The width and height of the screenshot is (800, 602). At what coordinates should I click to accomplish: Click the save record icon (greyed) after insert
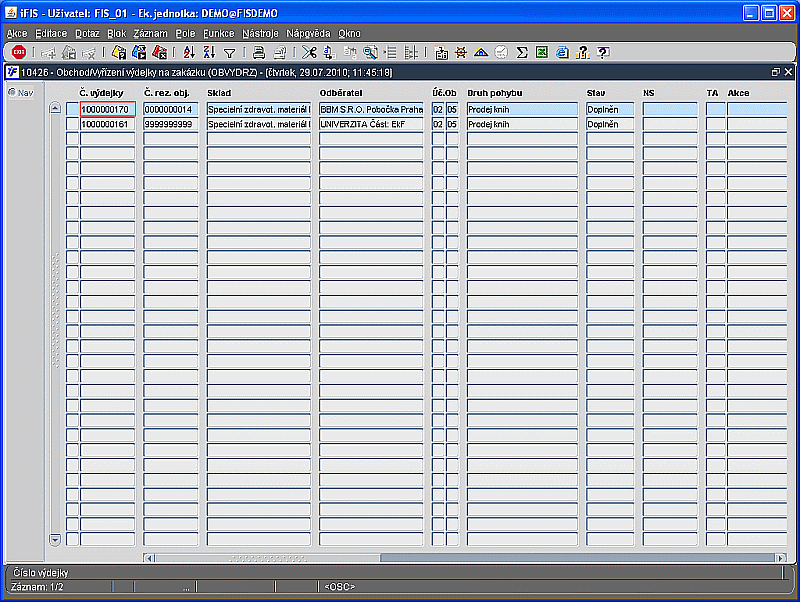[x=68, y=52]
